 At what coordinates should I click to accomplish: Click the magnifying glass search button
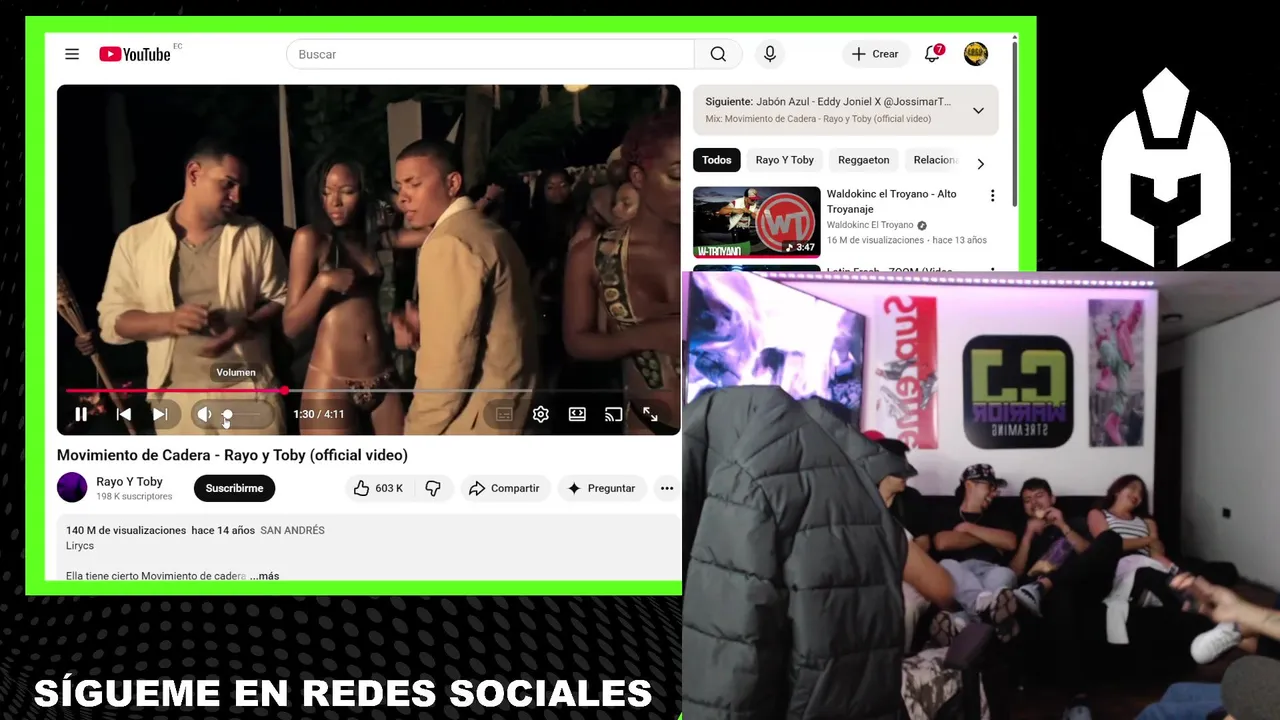coord(718,54)
